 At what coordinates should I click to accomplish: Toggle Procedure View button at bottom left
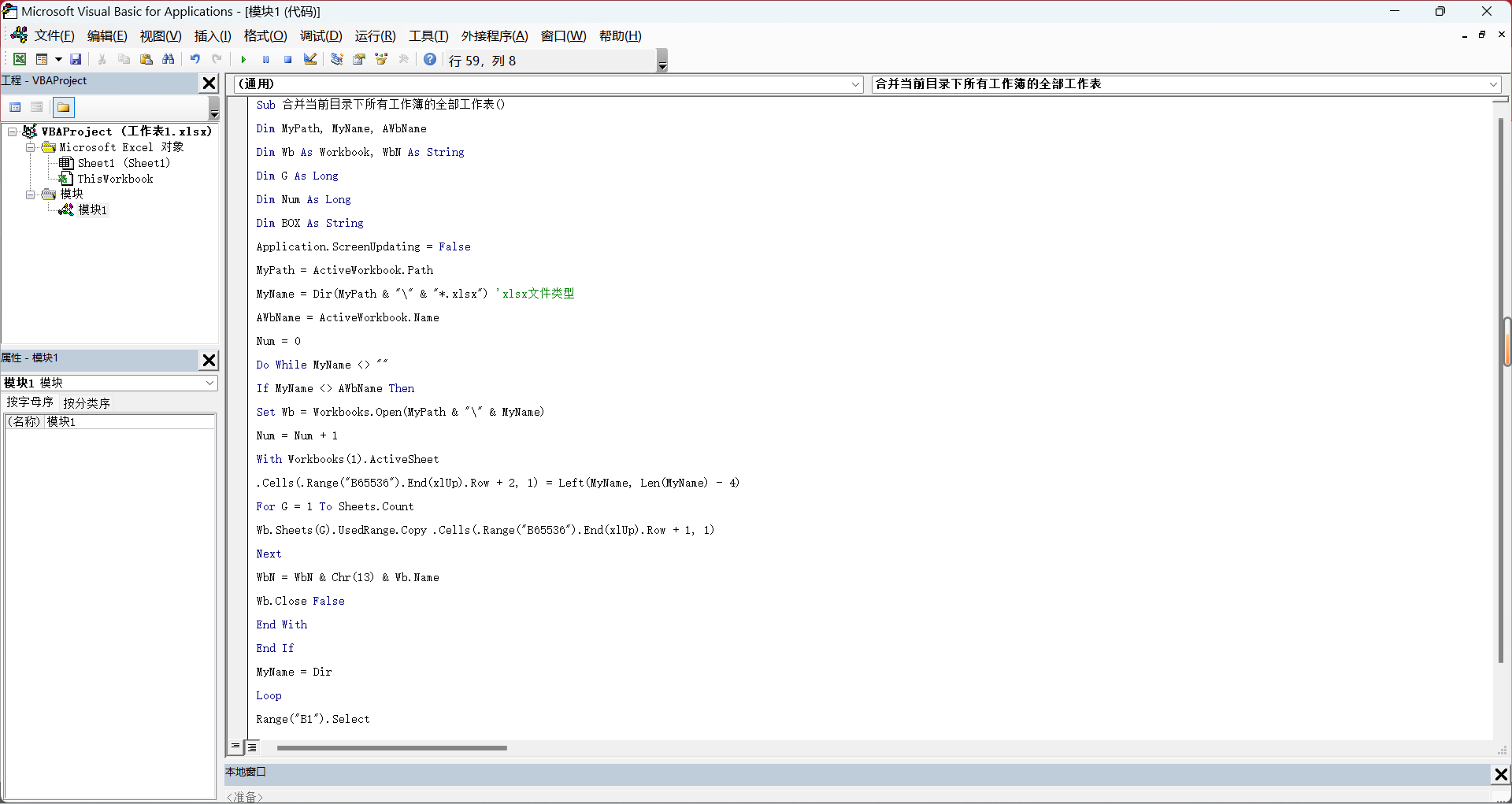[235, 747]
